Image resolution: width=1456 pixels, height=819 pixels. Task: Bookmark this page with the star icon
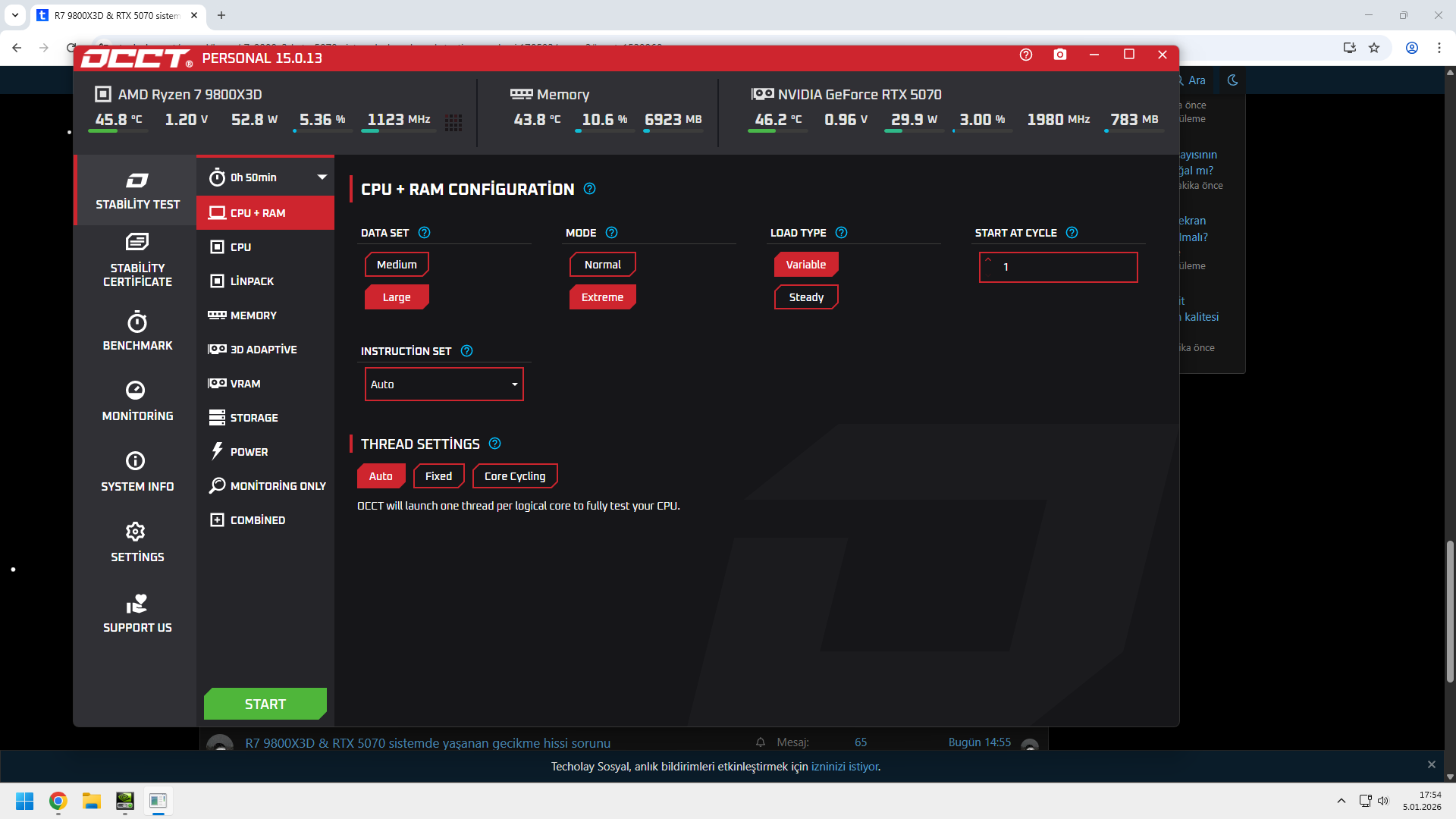[1374, 48]
